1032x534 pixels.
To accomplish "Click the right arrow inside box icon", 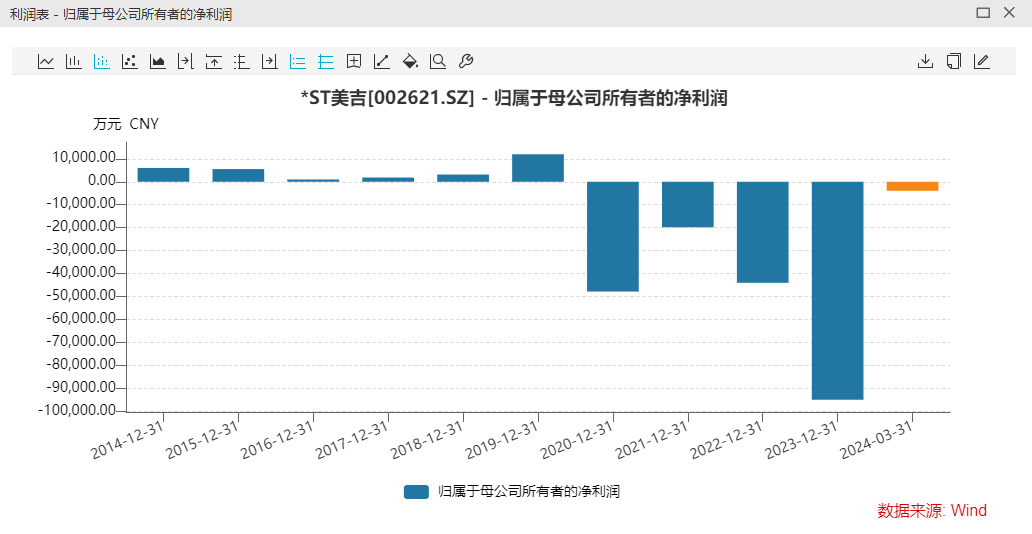I will coord(269,61).
